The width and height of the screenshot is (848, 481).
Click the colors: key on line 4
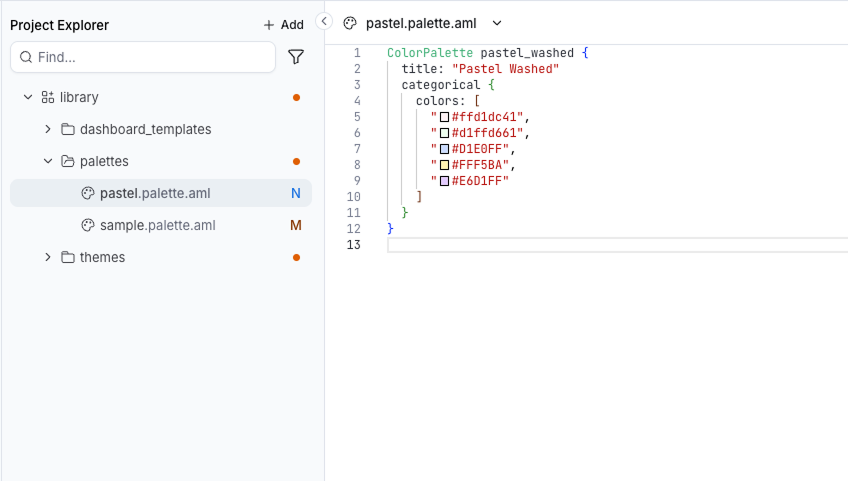point(440,101)
